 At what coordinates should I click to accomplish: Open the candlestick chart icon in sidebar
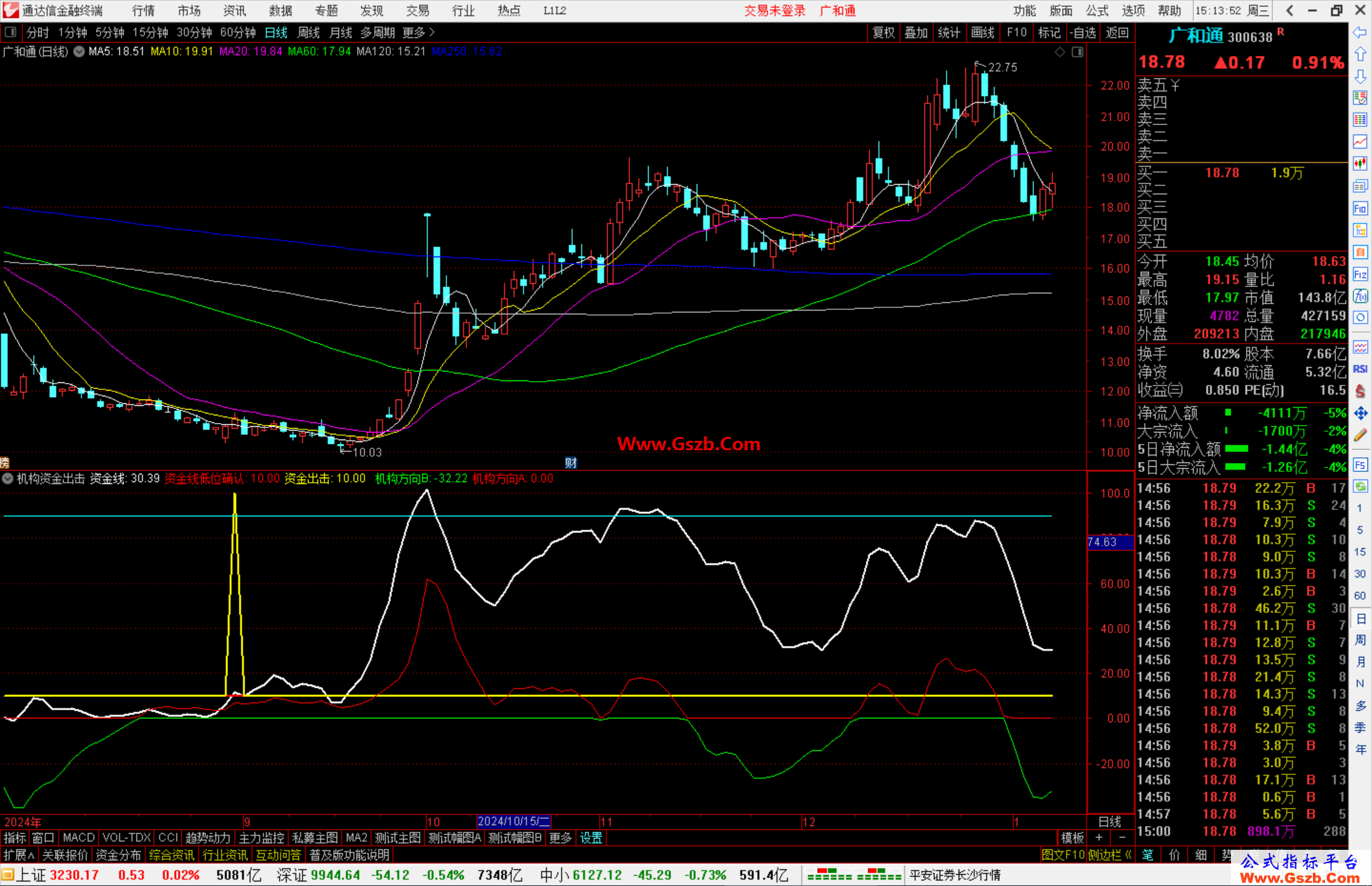click(1360, 164)
